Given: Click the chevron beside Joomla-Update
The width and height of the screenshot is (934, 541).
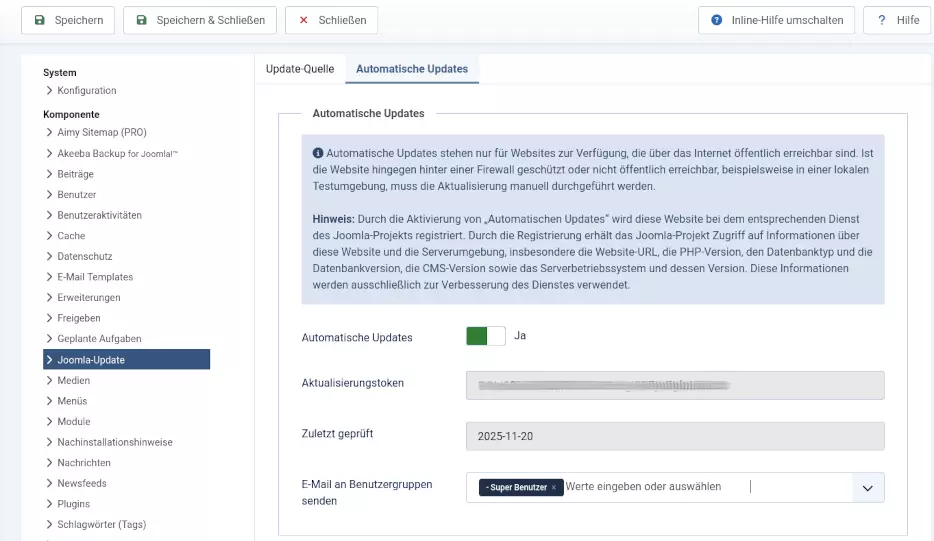Looking at the screenshot, I should click(x=49, y=359).
